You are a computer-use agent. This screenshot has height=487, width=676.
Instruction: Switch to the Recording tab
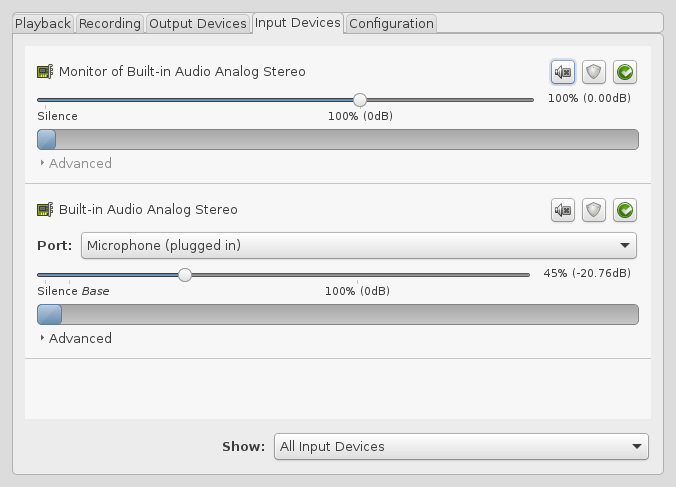click(x=110, y=23)
